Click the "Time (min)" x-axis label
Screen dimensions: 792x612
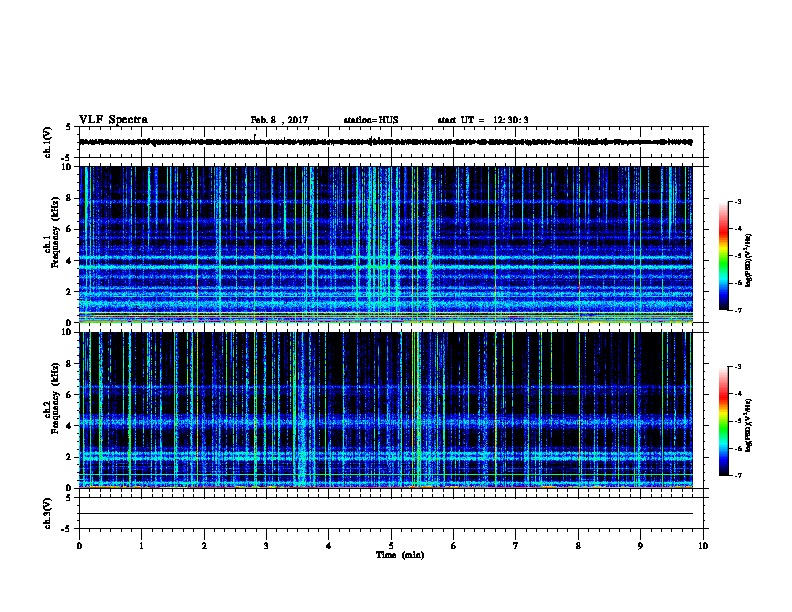click(400, 555)
